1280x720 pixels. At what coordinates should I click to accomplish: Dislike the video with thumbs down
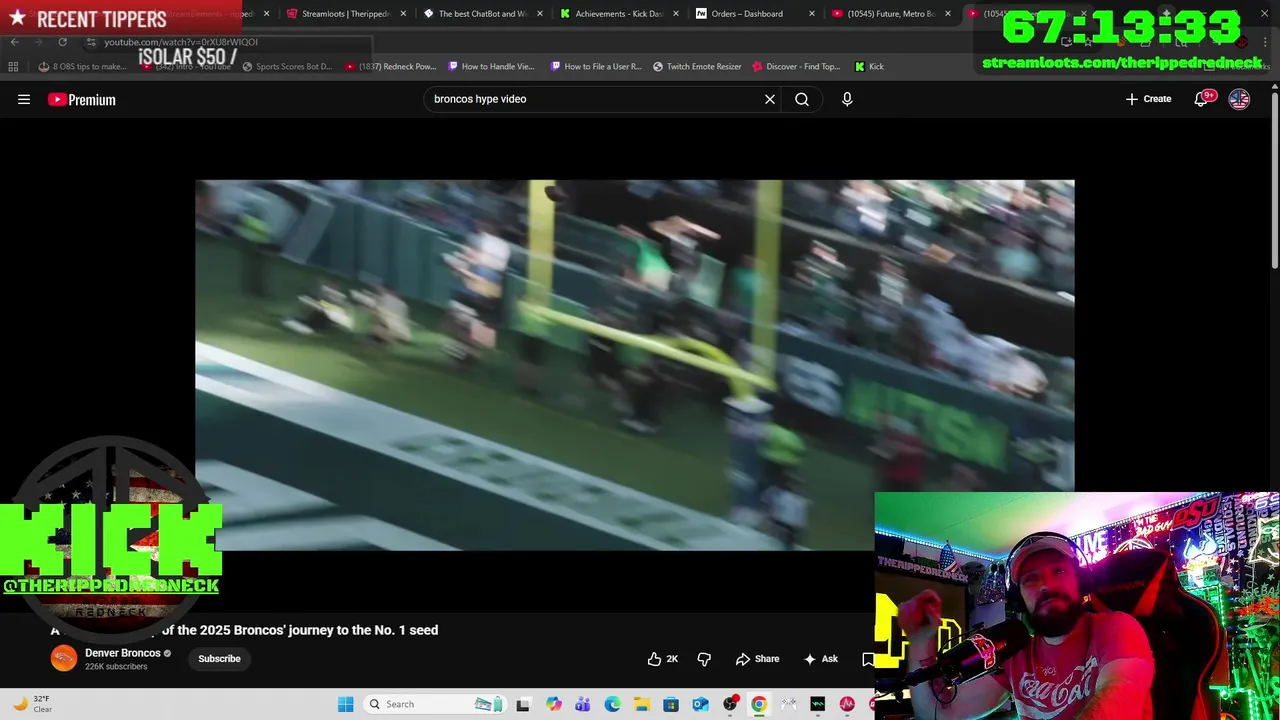click(704, 659)
